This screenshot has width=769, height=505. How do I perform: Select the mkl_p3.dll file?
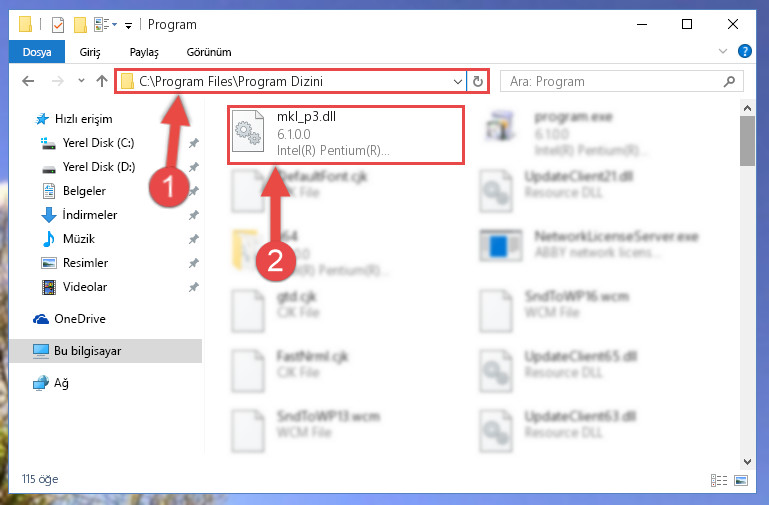pos(346,134)
